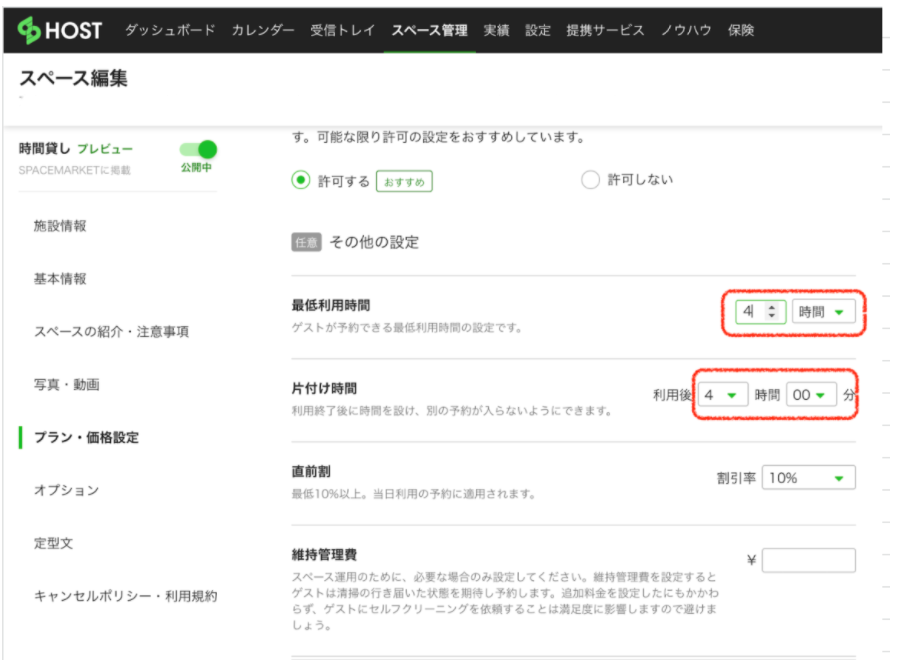This screenshot has height=660, width=910.
Task: Open the 提携サービス menu item
Action: pyautogui.click(x=605, y=30)
